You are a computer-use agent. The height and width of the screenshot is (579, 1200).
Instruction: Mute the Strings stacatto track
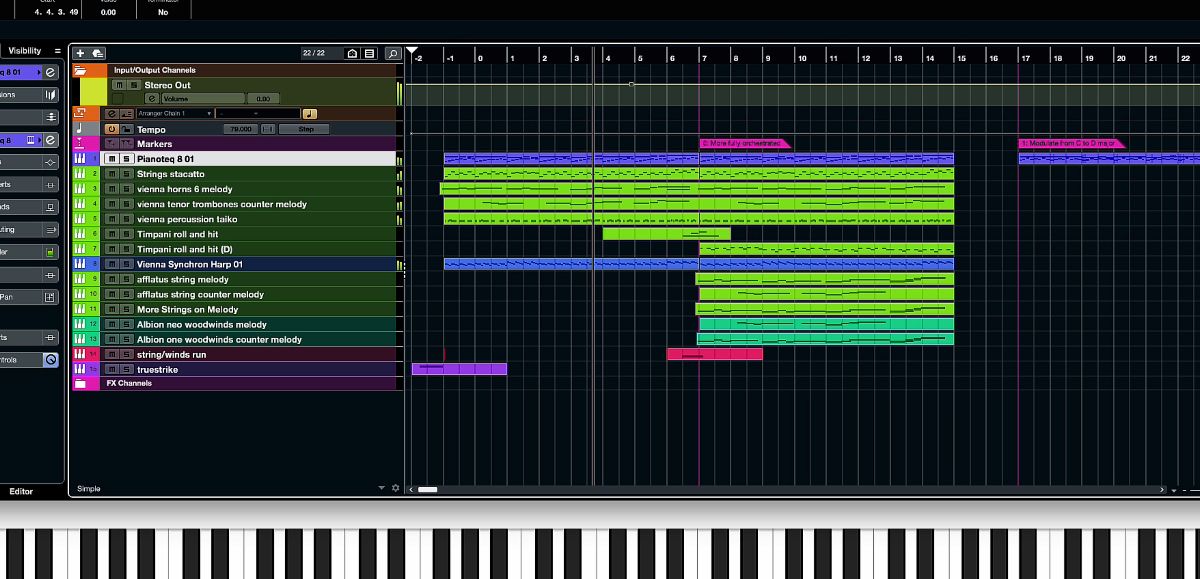tap(113, 174)
